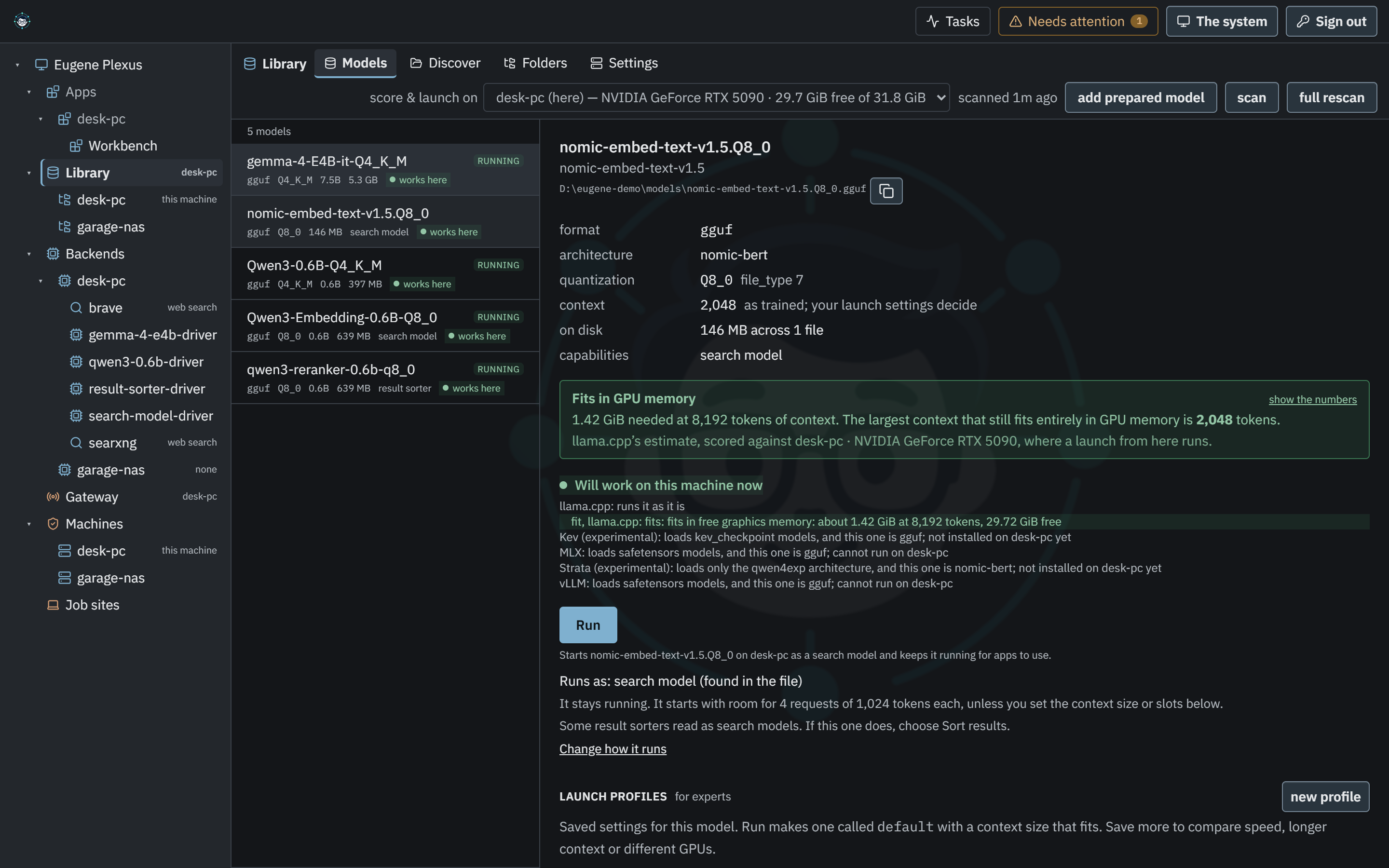This screenshot has width=1389, height=868.
Task: Click the app logo icon in top-left corner
Action: pyautogui.click(x=22, y=21)
